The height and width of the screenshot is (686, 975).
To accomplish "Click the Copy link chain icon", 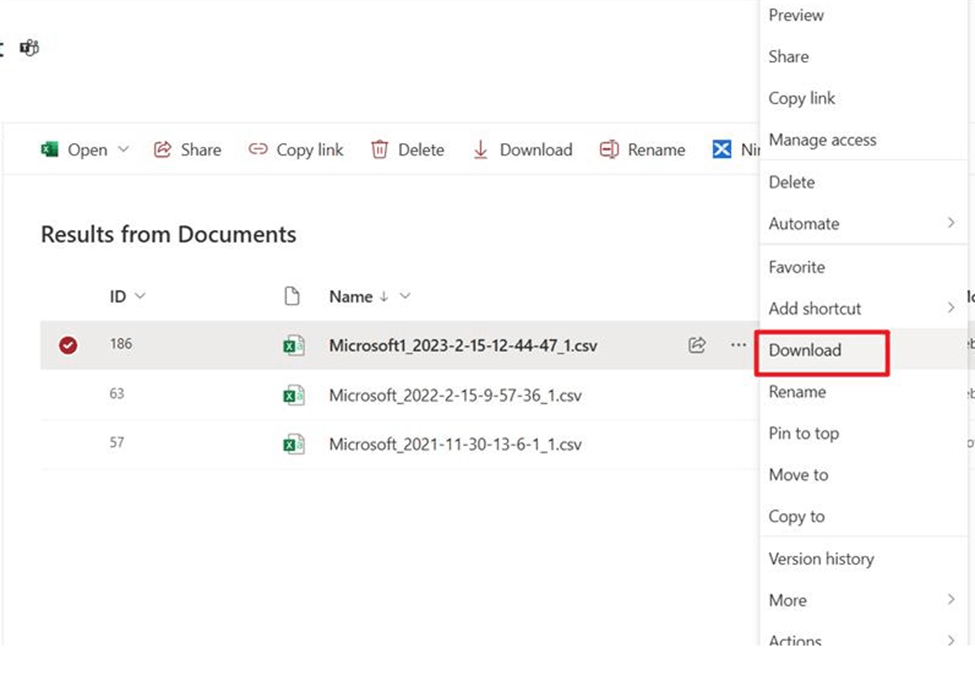I will point(258,150).
